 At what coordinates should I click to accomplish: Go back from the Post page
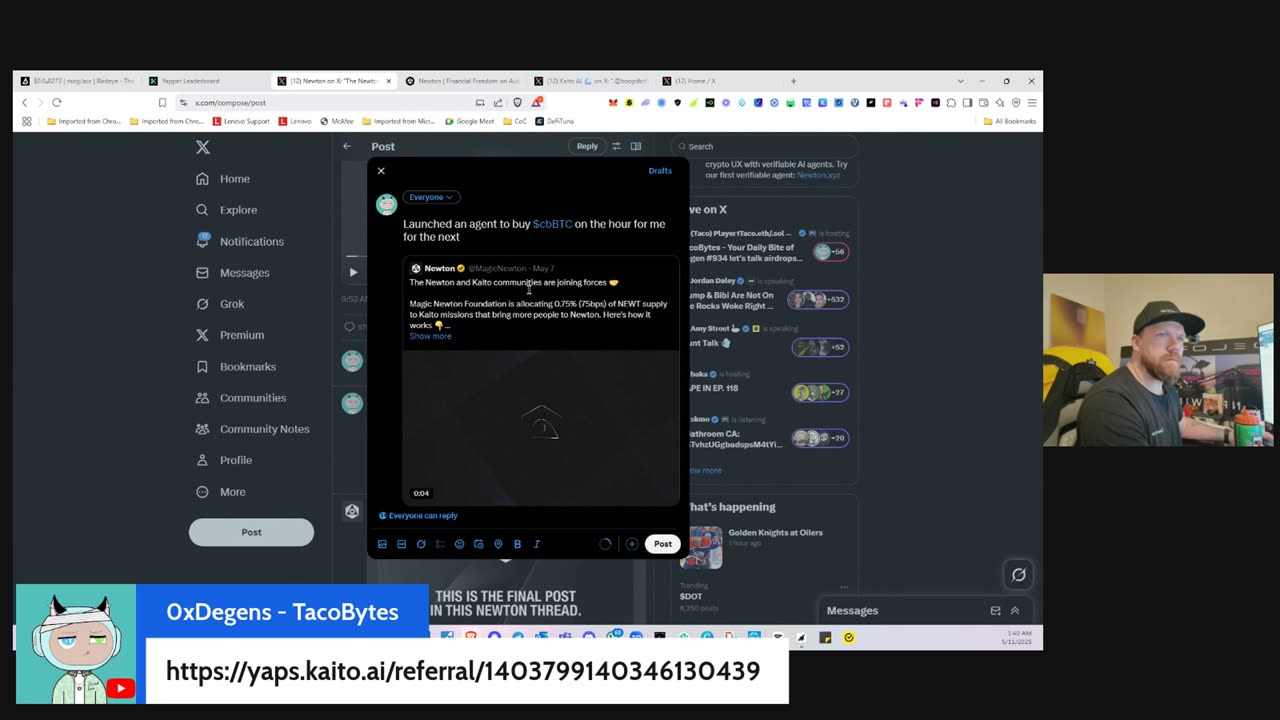347,146
